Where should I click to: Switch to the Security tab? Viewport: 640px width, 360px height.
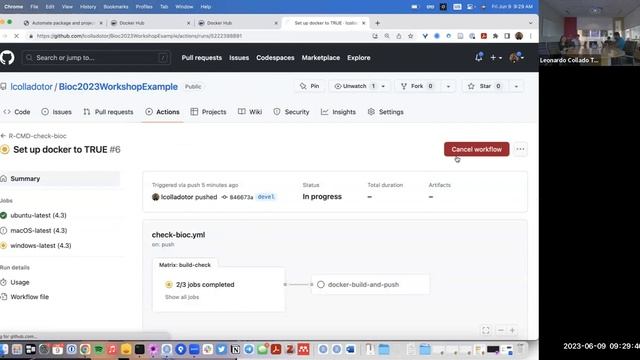click(x=291, y=112)
